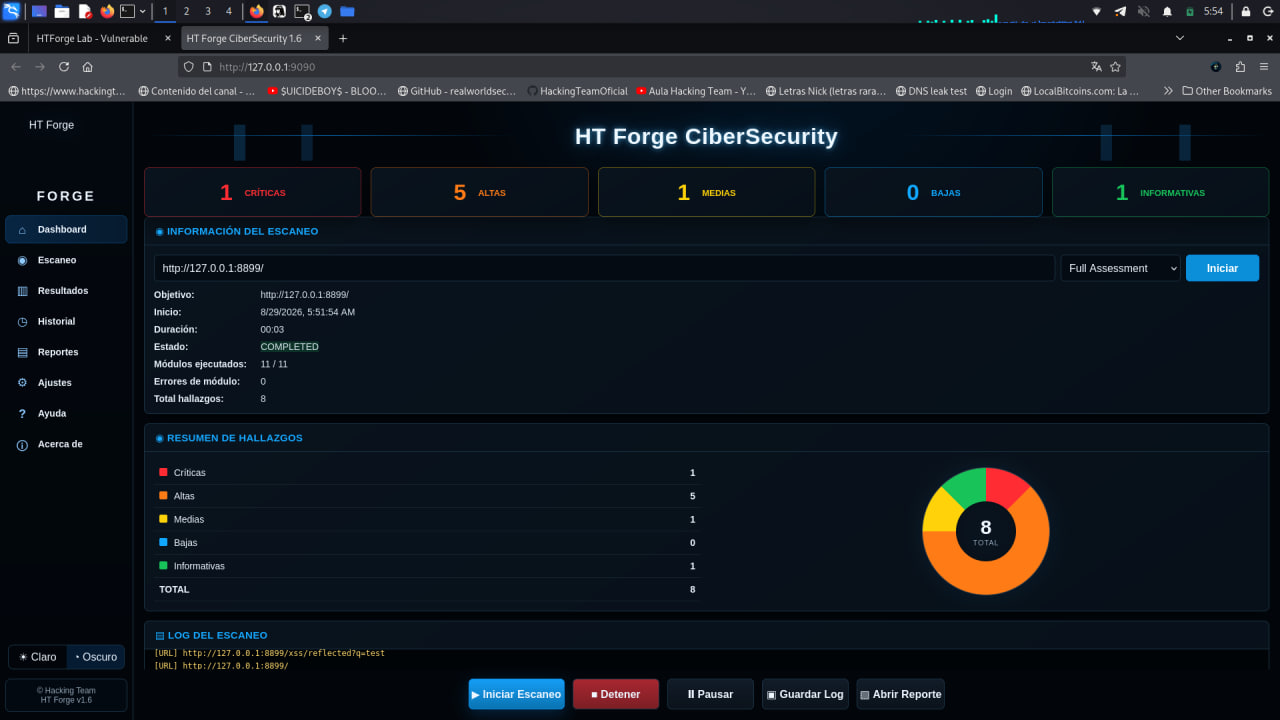
Task: Show more bookmarks with the double chevron
Action: coord(1167,91)
